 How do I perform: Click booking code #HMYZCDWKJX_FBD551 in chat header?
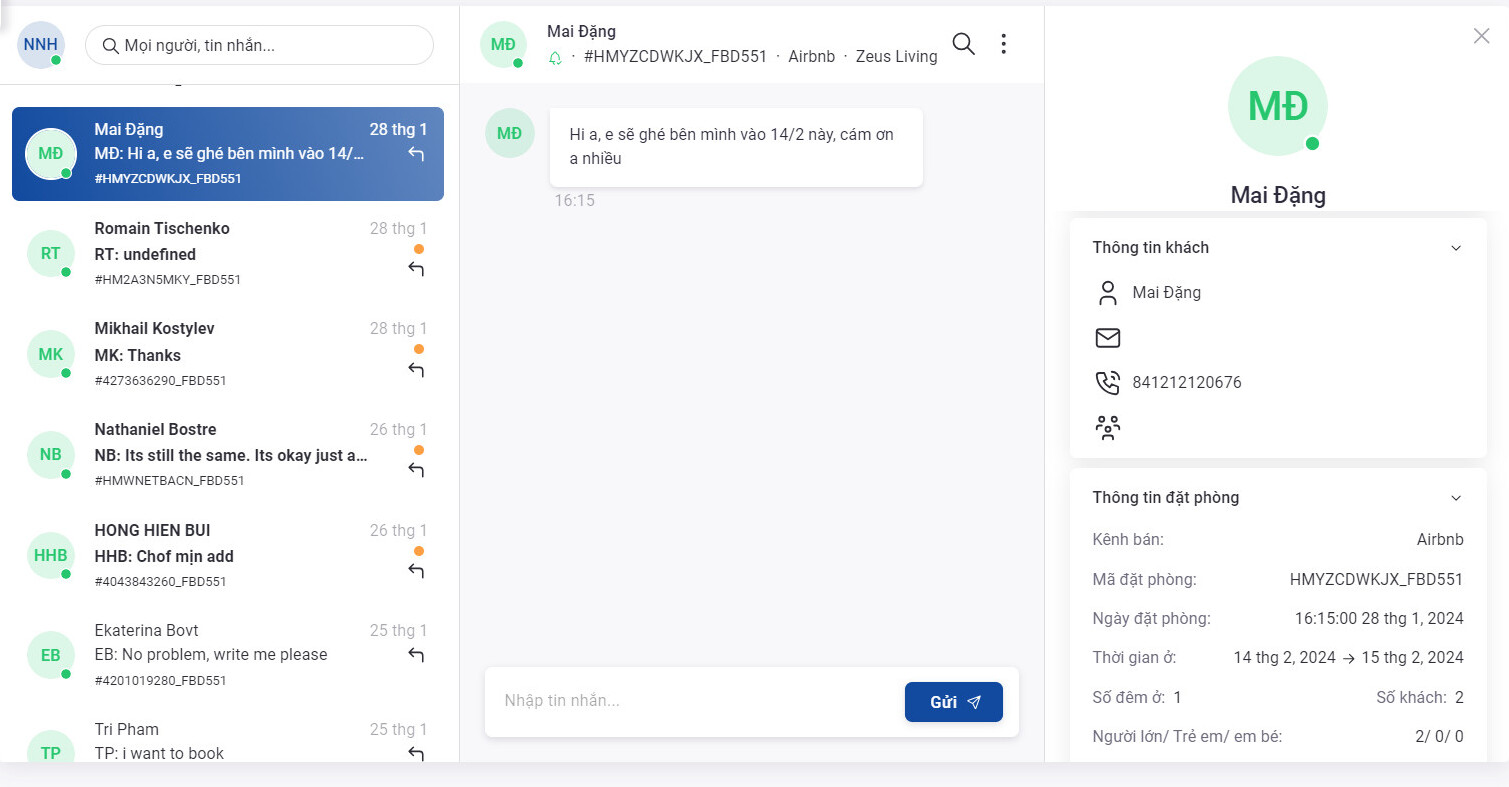[x=676, y=57]
